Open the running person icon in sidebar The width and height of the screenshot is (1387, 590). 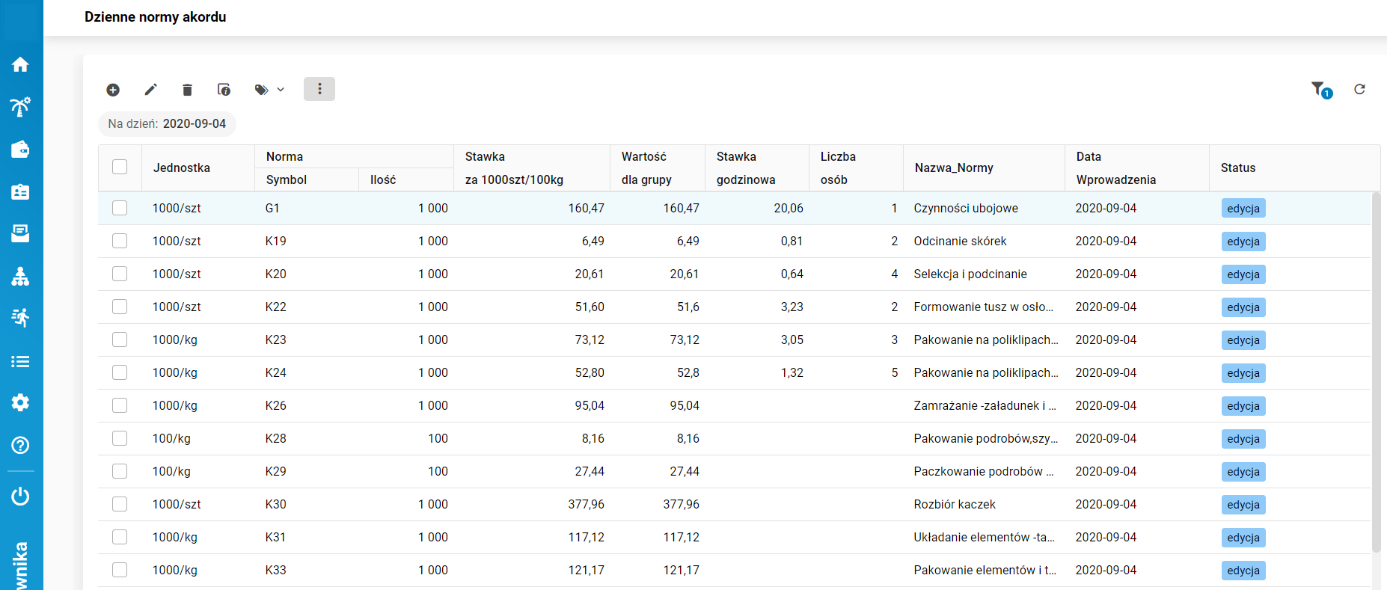tap(20, 318)
